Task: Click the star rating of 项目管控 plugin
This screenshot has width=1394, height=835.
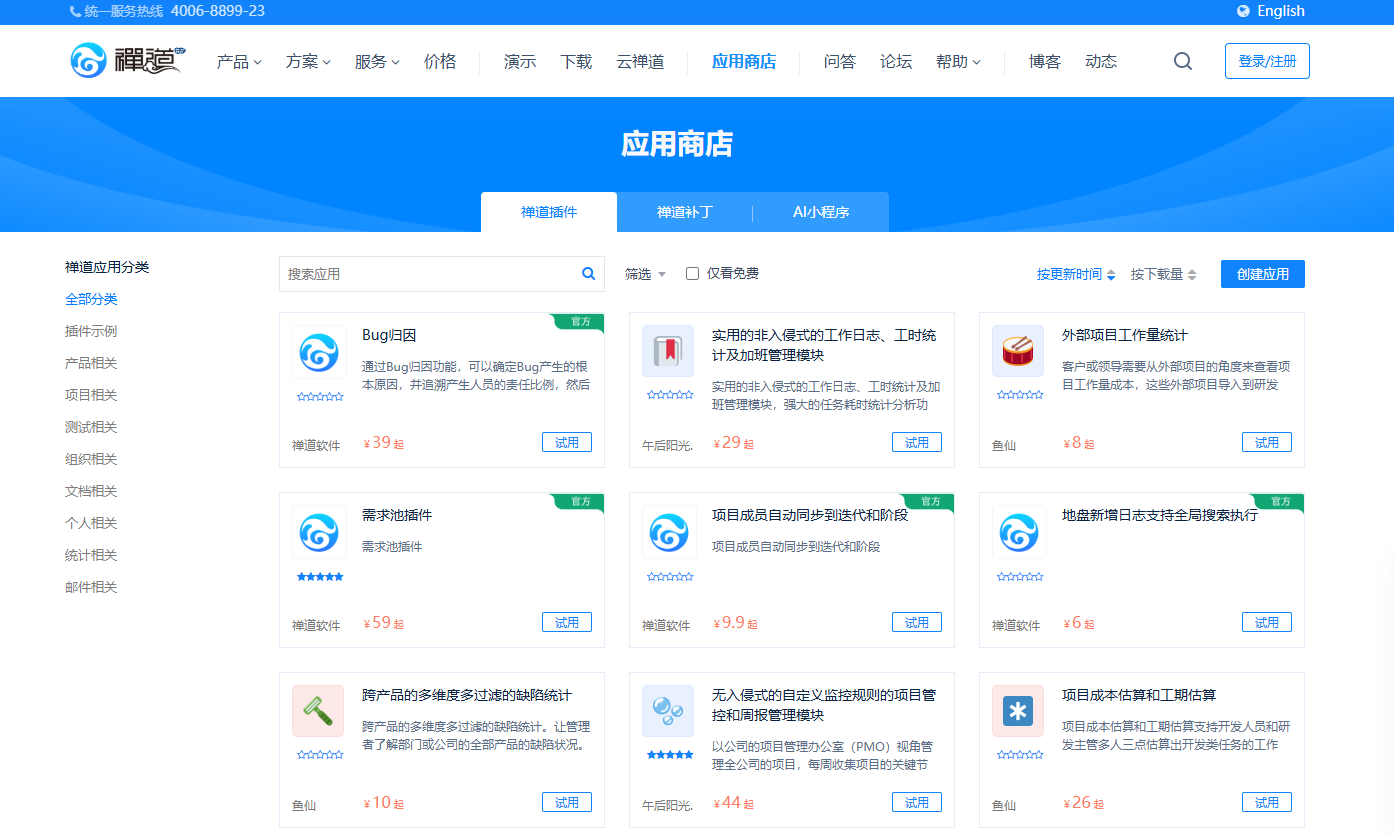Action: pos(670,755)
